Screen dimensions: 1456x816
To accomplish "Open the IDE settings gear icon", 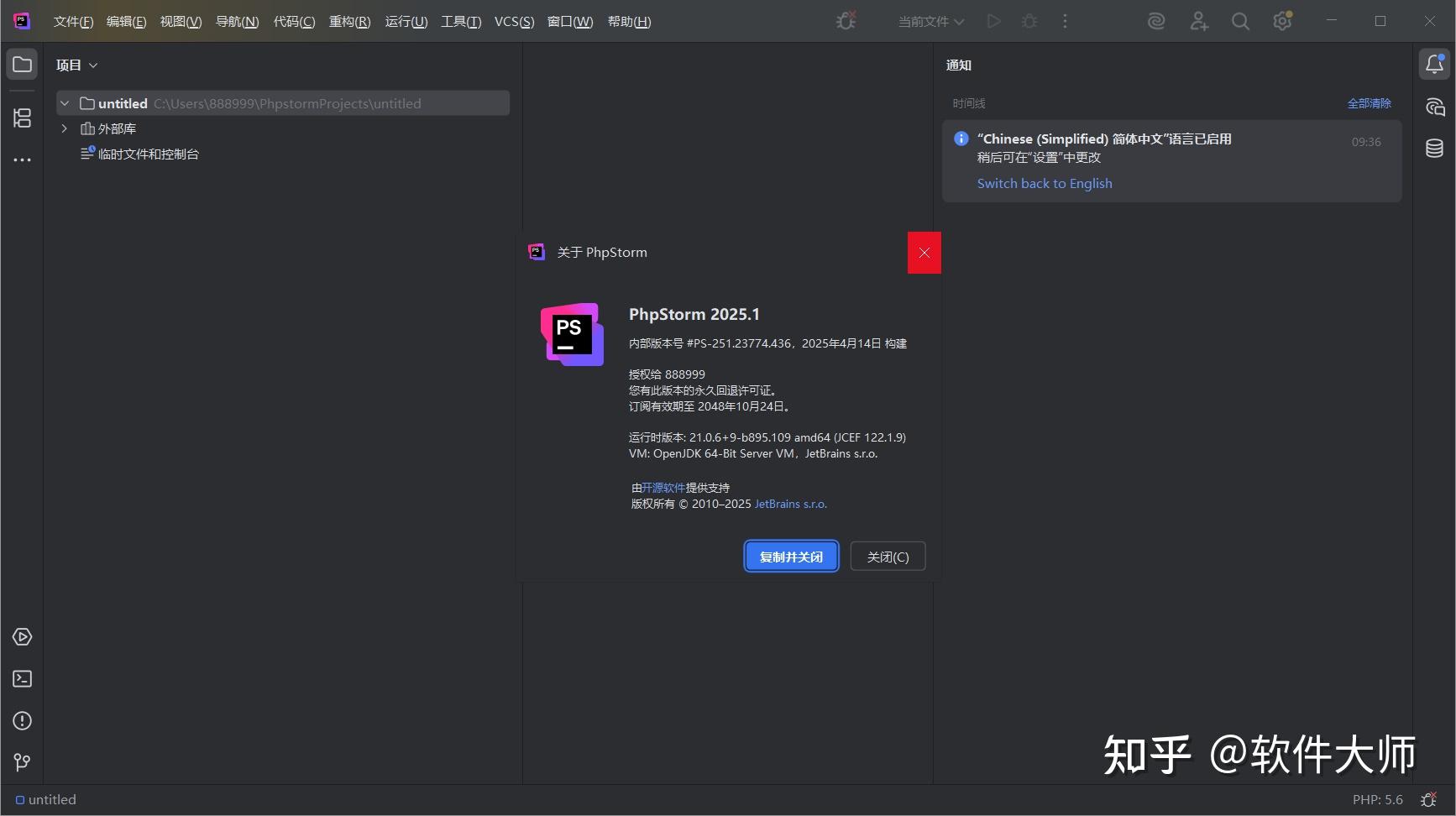I will [1282, 21].
